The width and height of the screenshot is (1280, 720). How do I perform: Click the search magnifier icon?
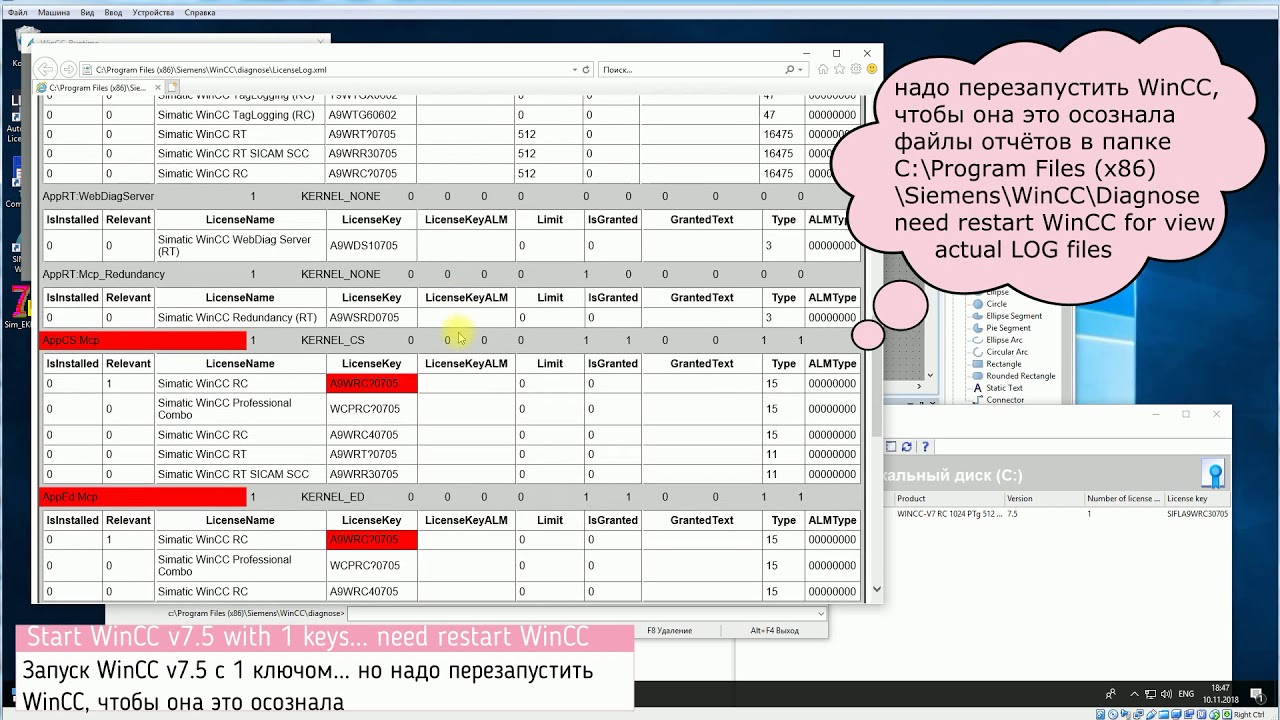coord(790,70)
